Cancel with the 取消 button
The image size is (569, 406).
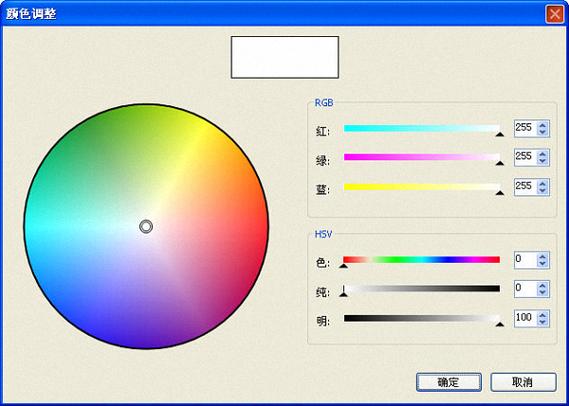tap(523, 382)
